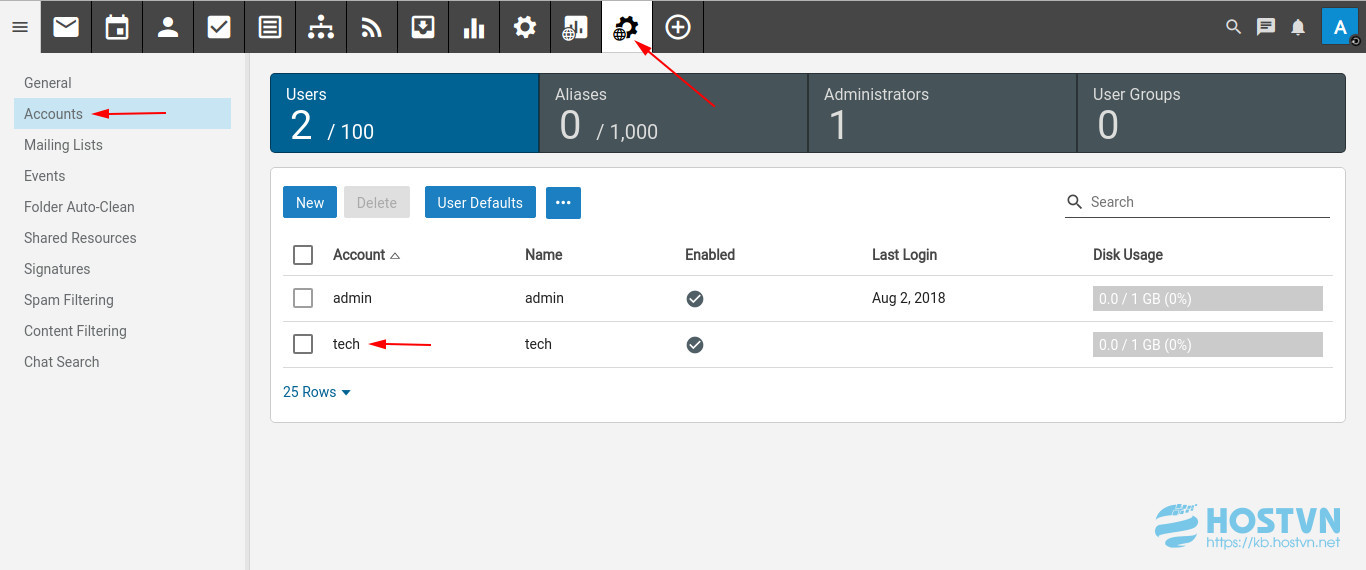The width and height of the screenshot is (1366, 570).
Task: Open the 25 Rows dropdown
Action: pyautogui.click(x=317, y=392)
